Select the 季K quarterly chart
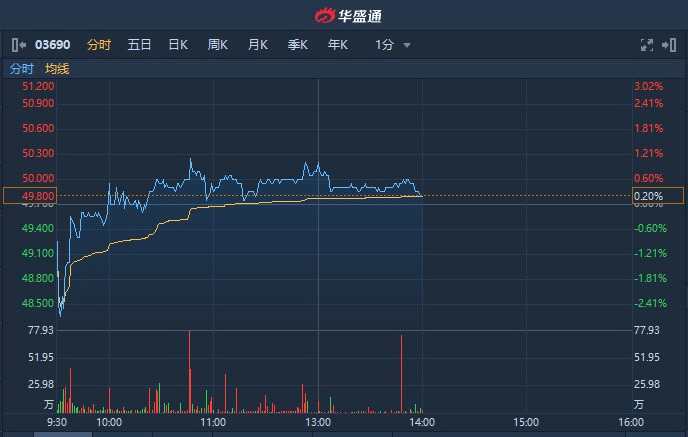 (298, 45)
